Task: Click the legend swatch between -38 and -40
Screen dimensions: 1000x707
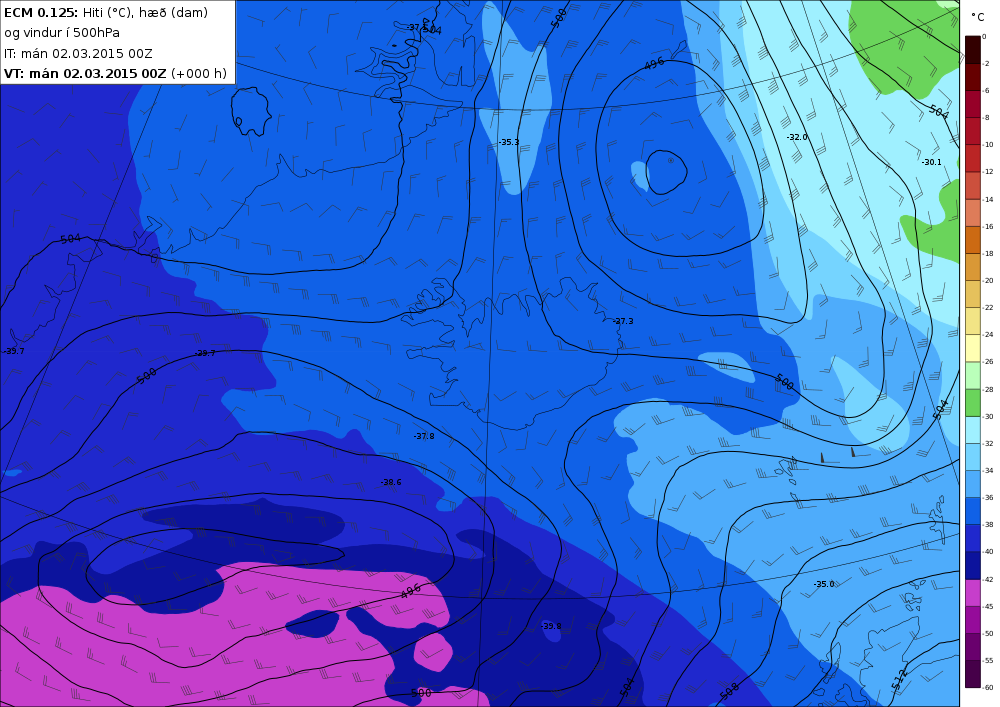Action: 973,538
